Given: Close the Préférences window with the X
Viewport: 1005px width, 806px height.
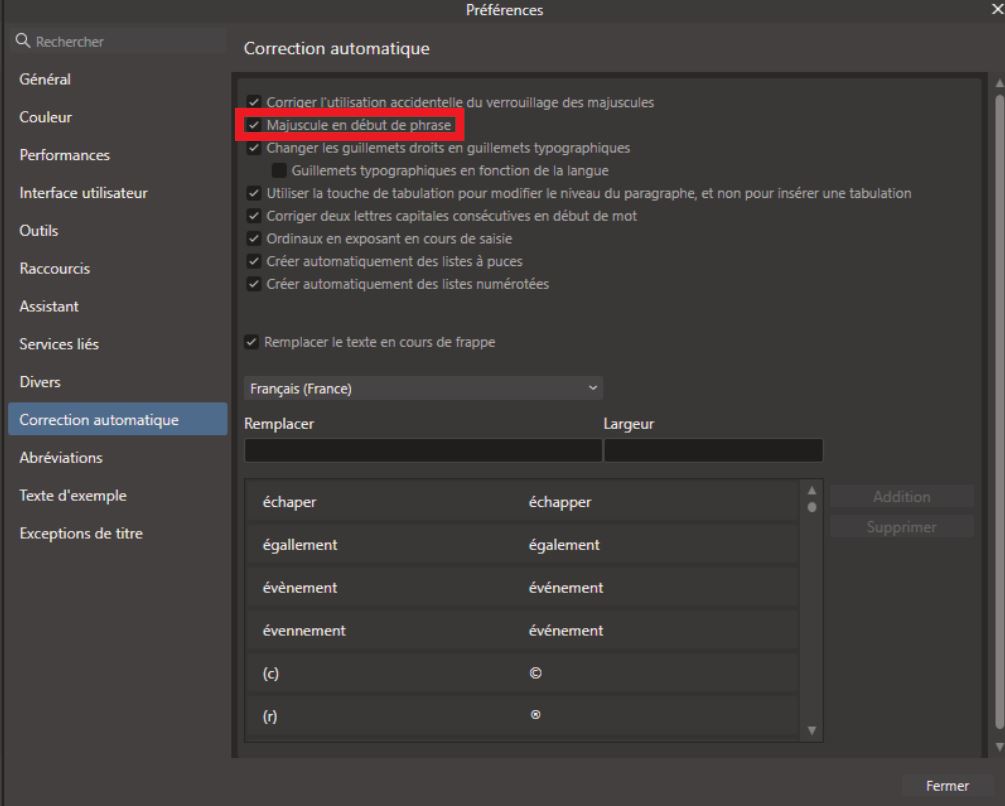Looking at the screenshot, I should (998, 9).
